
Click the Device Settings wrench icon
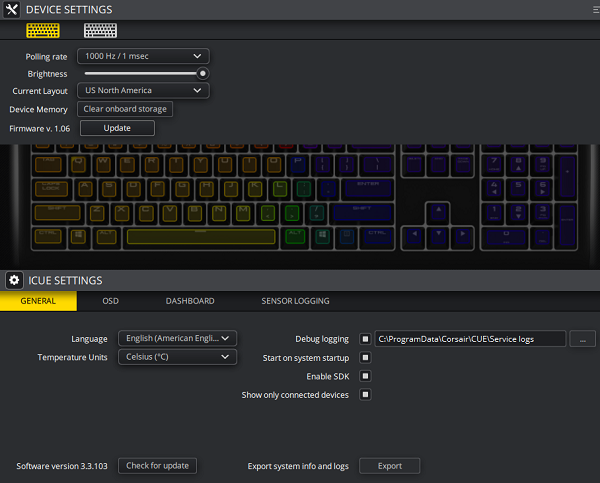13,10
